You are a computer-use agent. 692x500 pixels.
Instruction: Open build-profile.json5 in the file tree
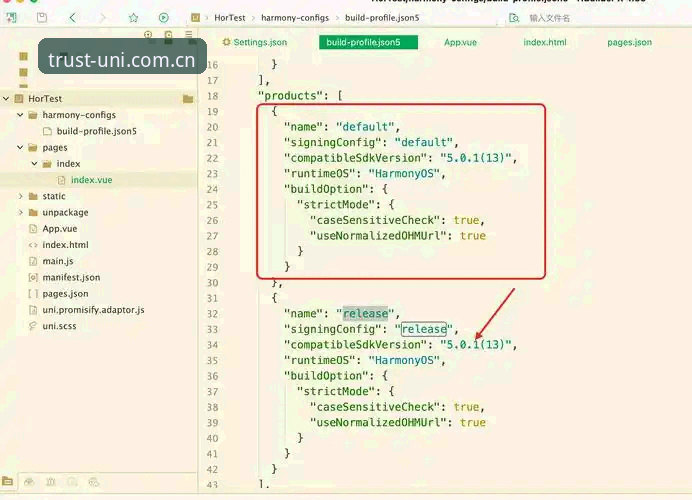pyautogui.click(x=96, y=131)
